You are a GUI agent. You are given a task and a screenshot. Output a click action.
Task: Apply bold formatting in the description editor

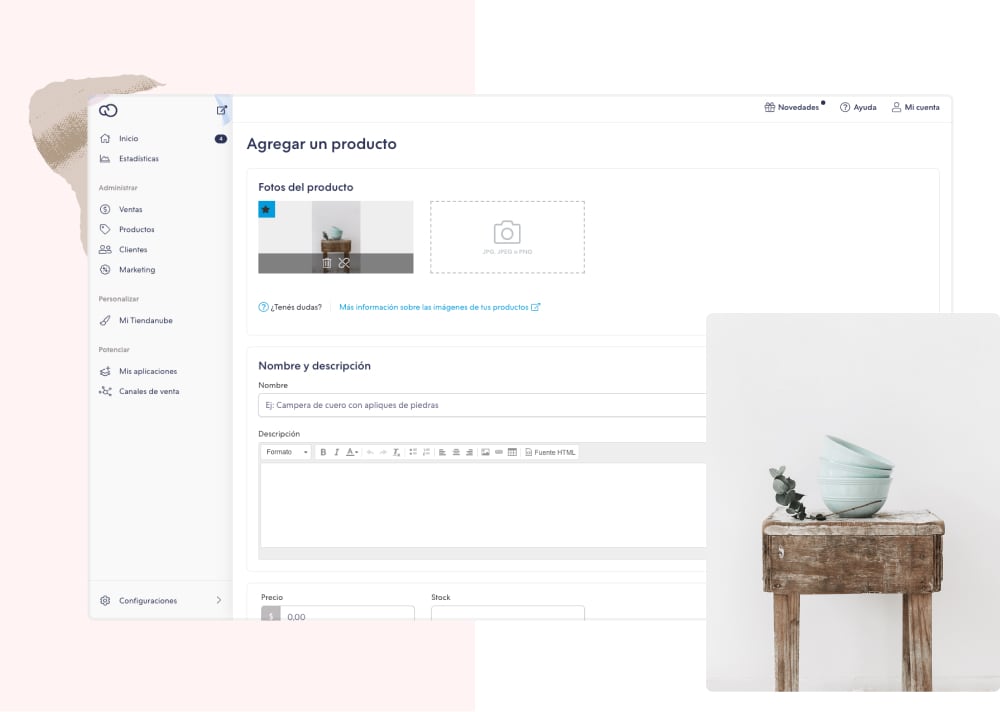[x=323, y=452]
